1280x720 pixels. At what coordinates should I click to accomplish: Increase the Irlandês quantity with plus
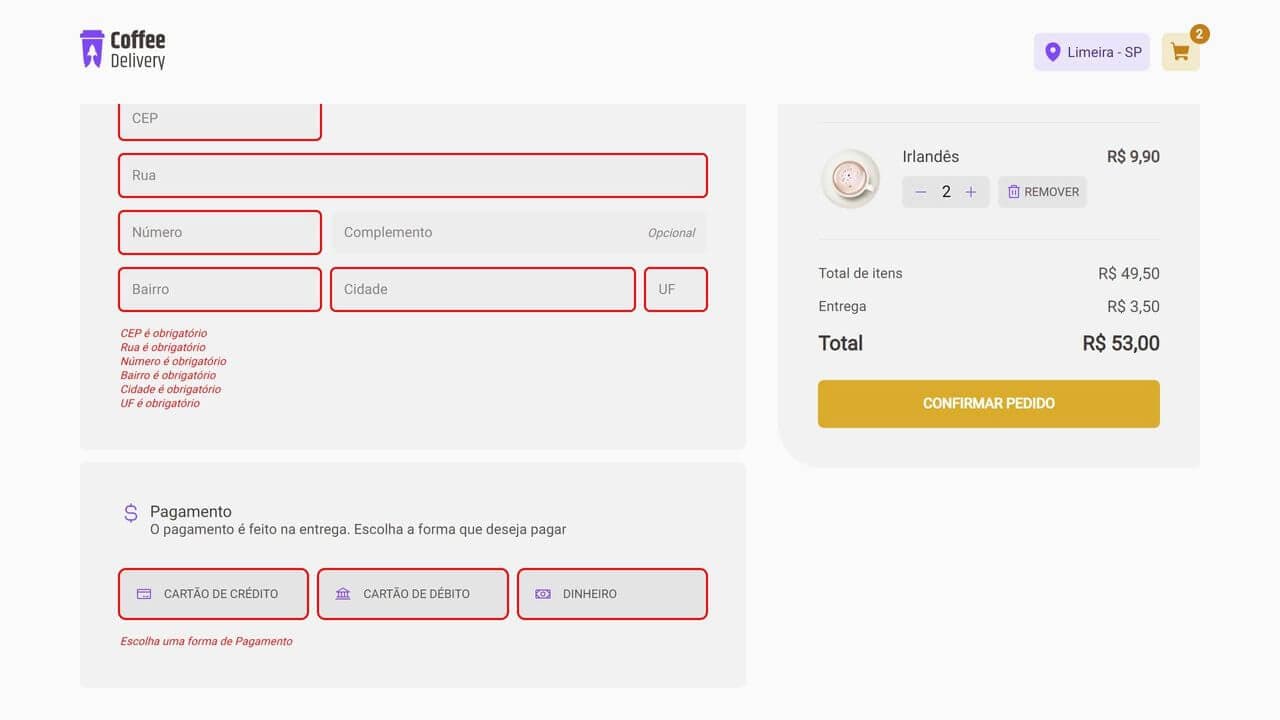[970, 191]
